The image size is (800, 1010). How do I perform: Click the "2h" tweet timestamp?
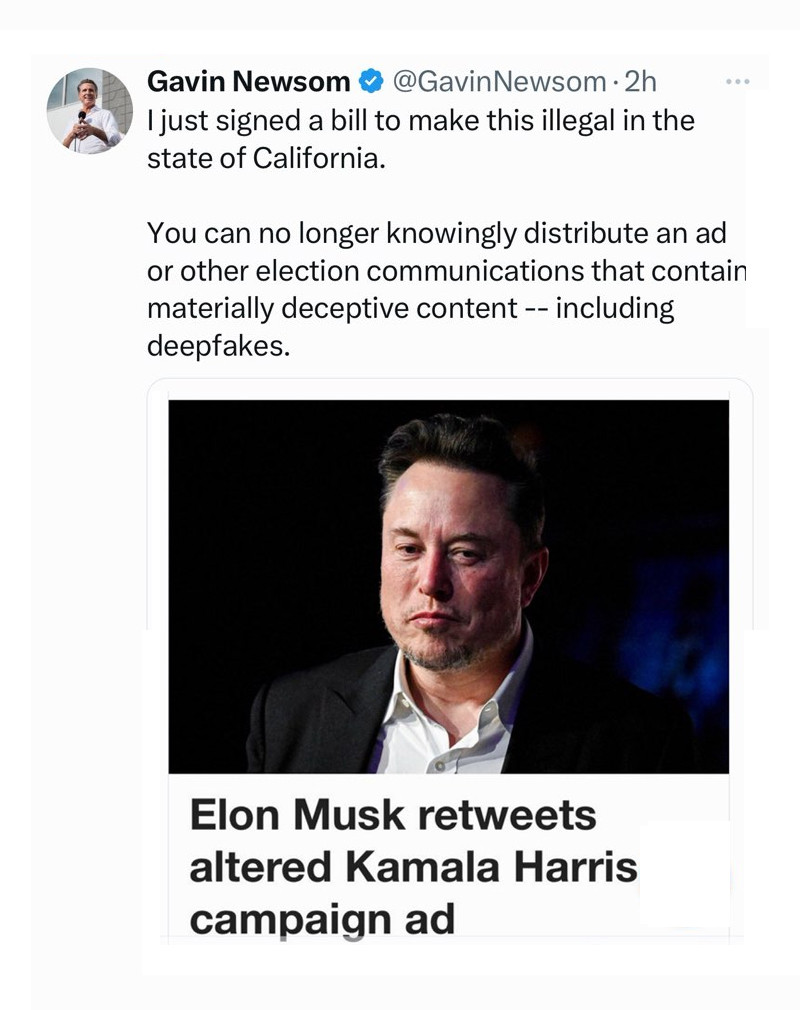tap(640, 81)
